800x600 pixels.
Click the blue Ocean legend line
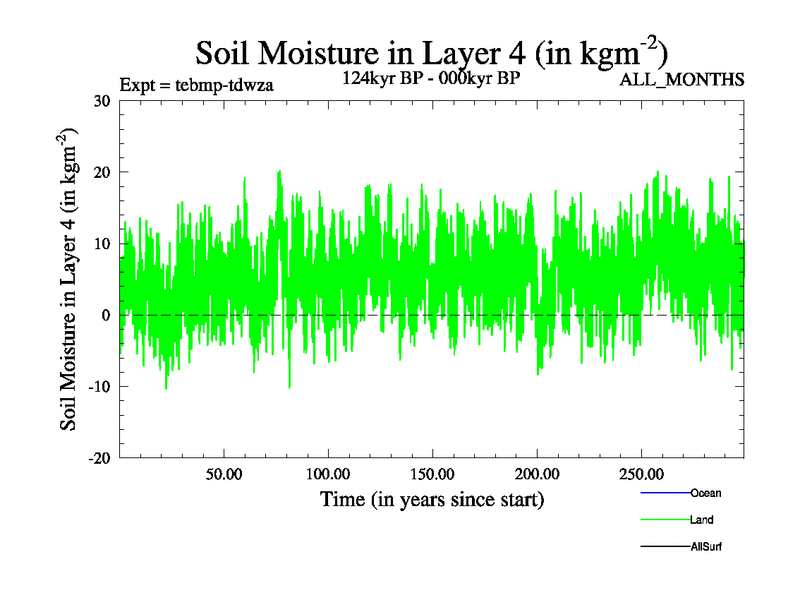click(x=664, y=493)
